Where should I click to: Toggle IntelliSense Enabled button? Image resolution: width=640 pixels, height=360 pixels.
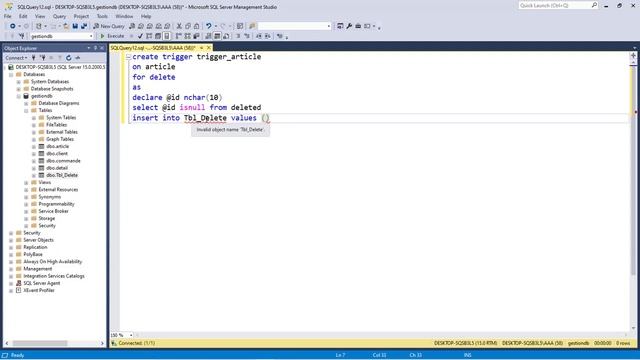tap(167, 36)
